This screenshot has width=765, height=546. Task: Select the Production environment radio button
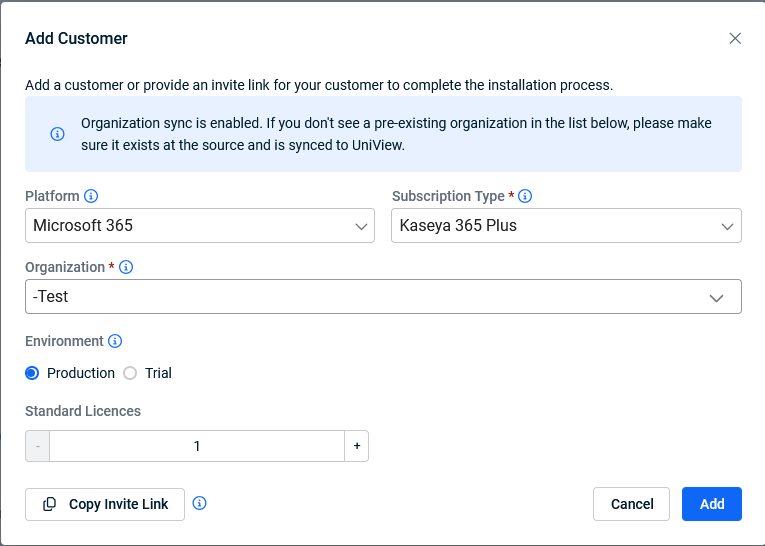pos(32,373)
